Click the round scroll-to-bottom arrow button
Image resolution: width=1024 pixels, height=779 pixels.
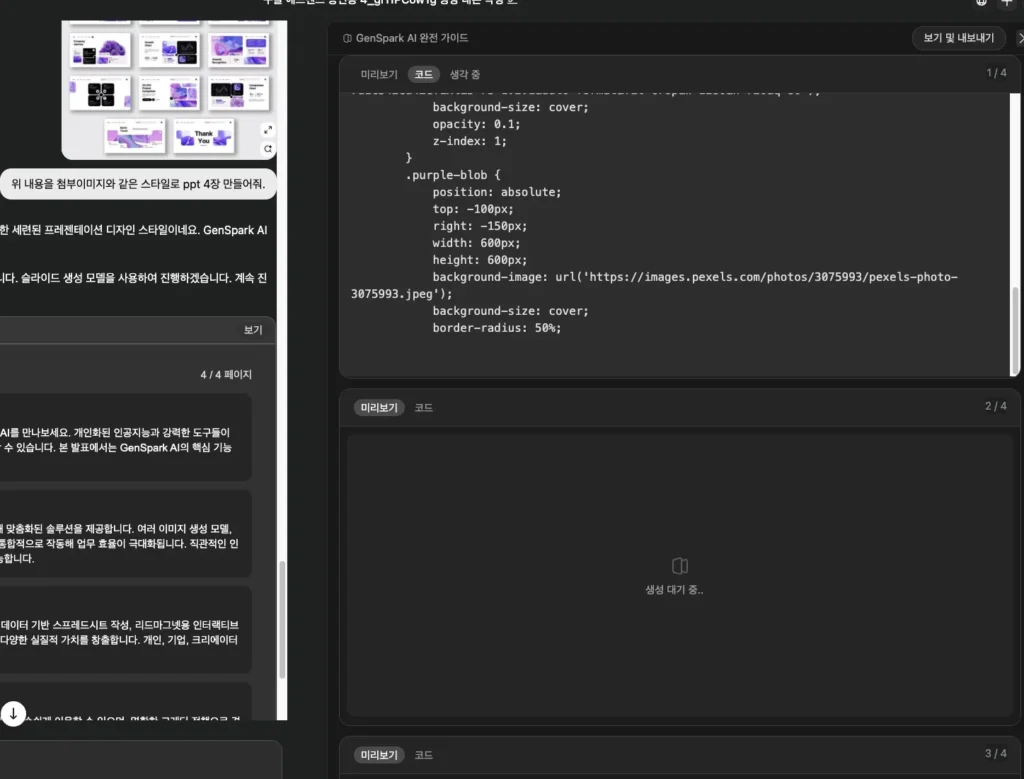13,714
